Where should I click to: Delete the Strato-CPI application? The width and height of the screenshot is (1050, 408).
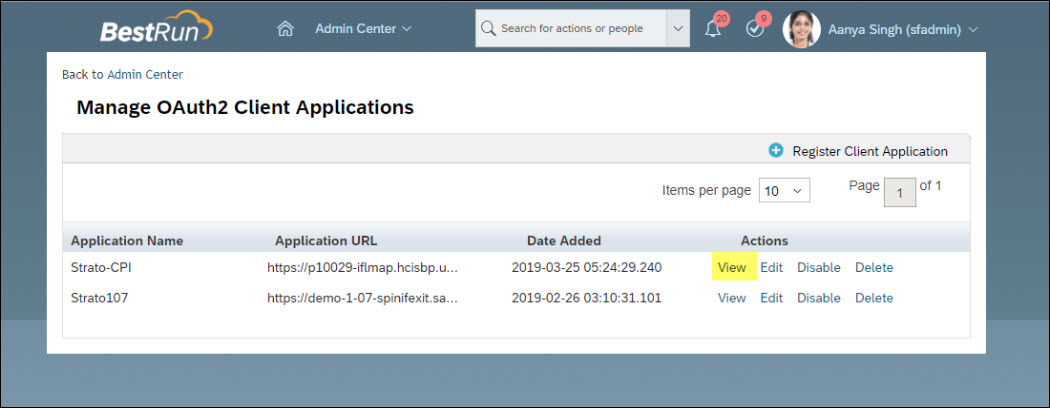[x=874, y=268]
